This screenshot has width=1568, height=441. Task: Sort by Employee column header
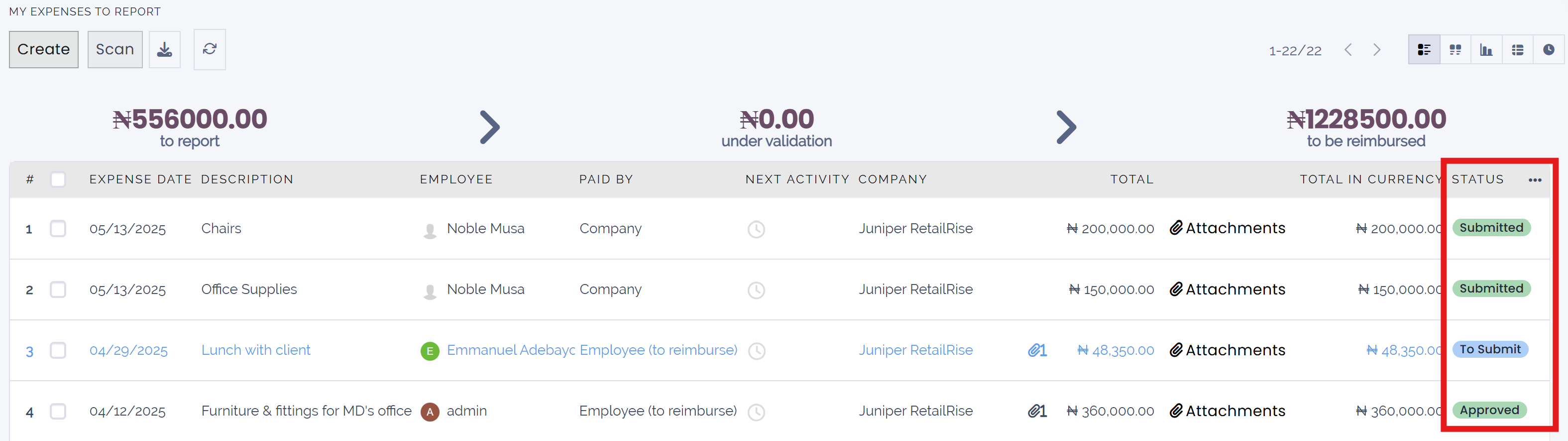pyautogui.click(x=456, y=180)
